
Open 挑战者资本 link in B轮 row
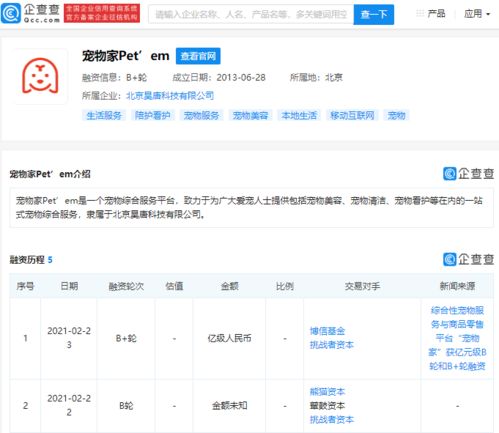[x=332, y=419]
